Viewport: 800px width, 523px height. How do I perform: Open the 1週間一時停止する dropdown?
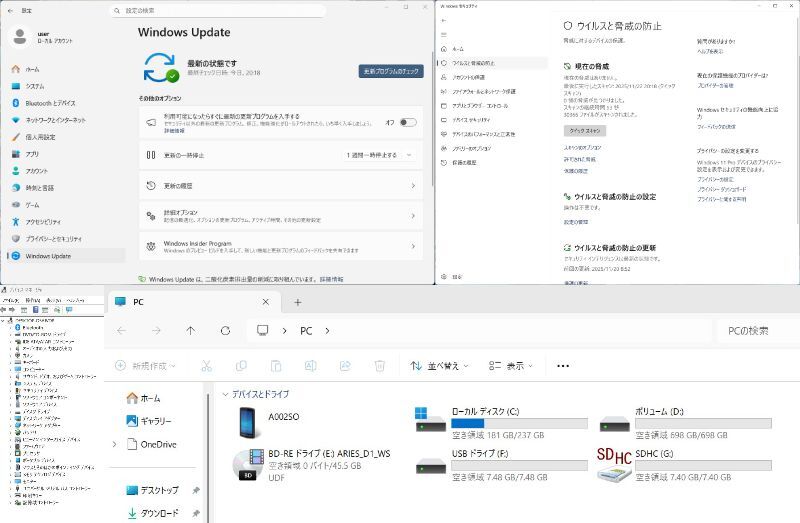(379, 155)
